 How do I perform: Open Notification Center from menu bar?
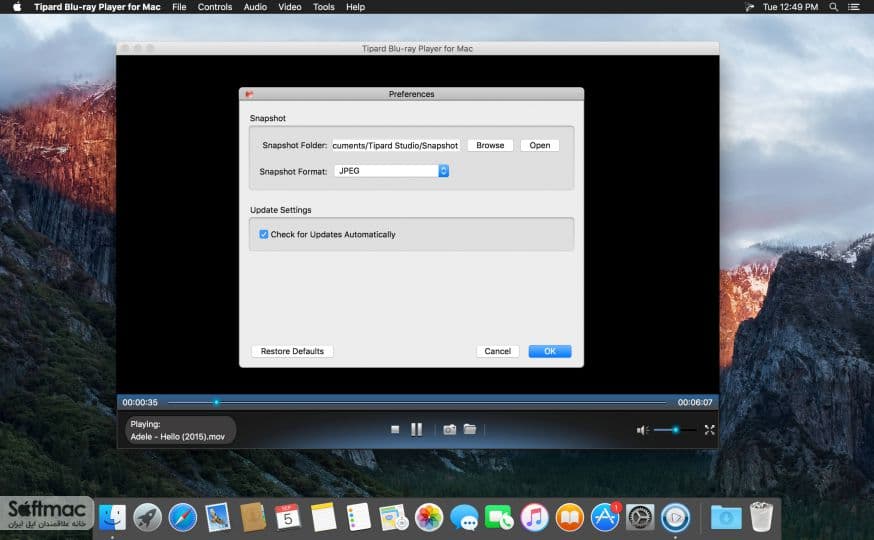(853, 7)
